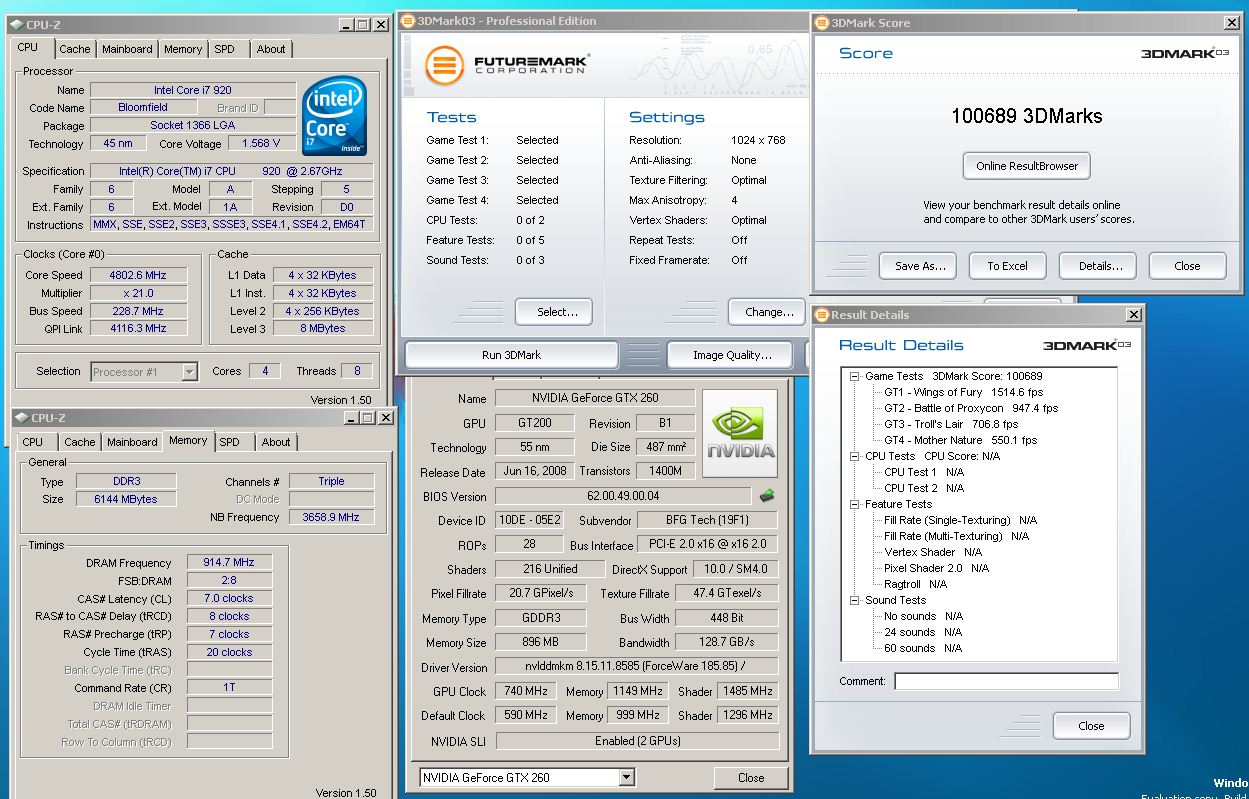Select GT3 - Troll's Lair result
This screenshot has height=799, width=1249.
point(952,424)
